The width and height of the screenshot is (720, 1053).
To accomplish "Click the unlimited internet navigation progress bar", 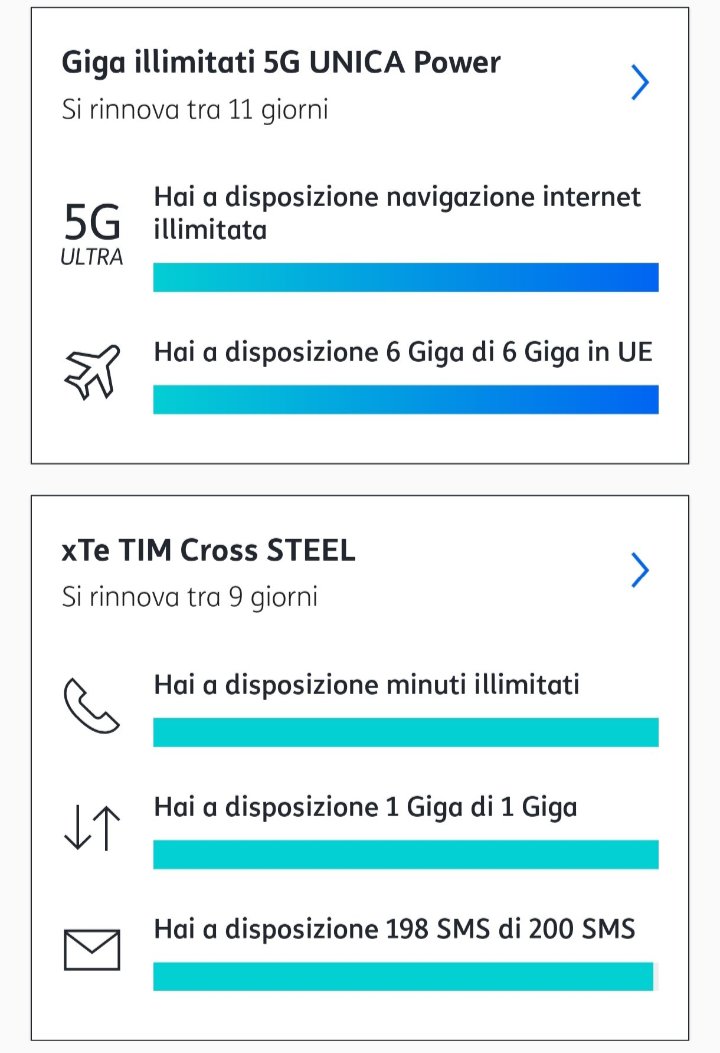I will (x=405, y=277).
